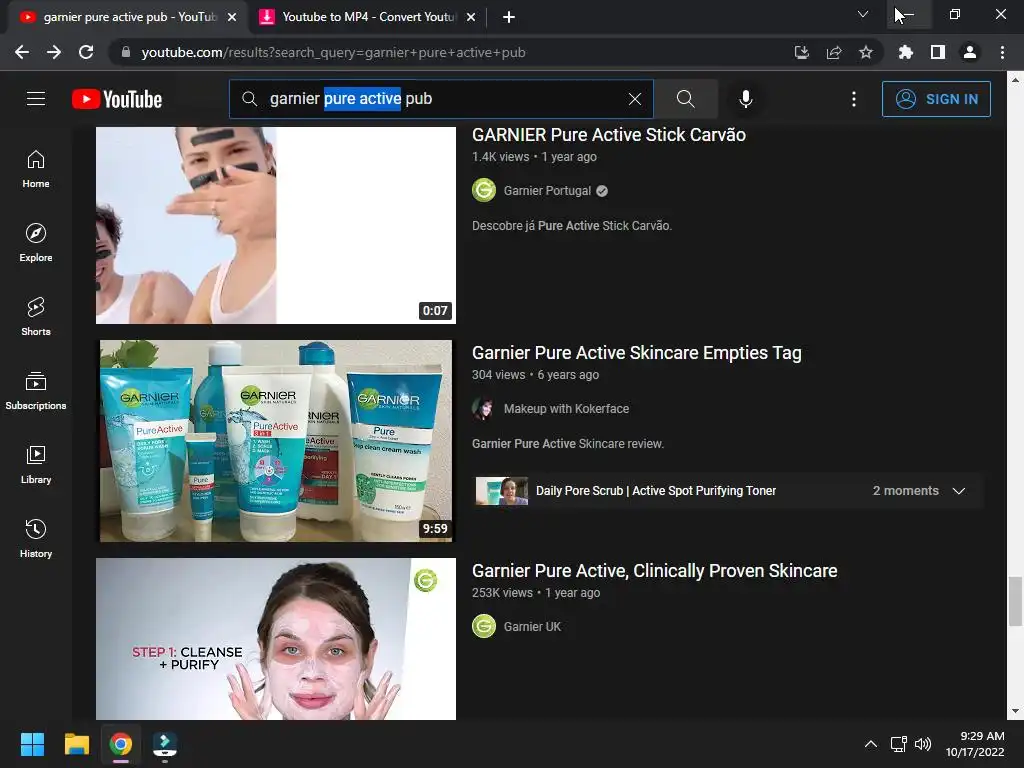1024x768 pixels.
Task: Open GARNIER Pure Active Stick Carvão video title
Action: click(x=609, y=135)
